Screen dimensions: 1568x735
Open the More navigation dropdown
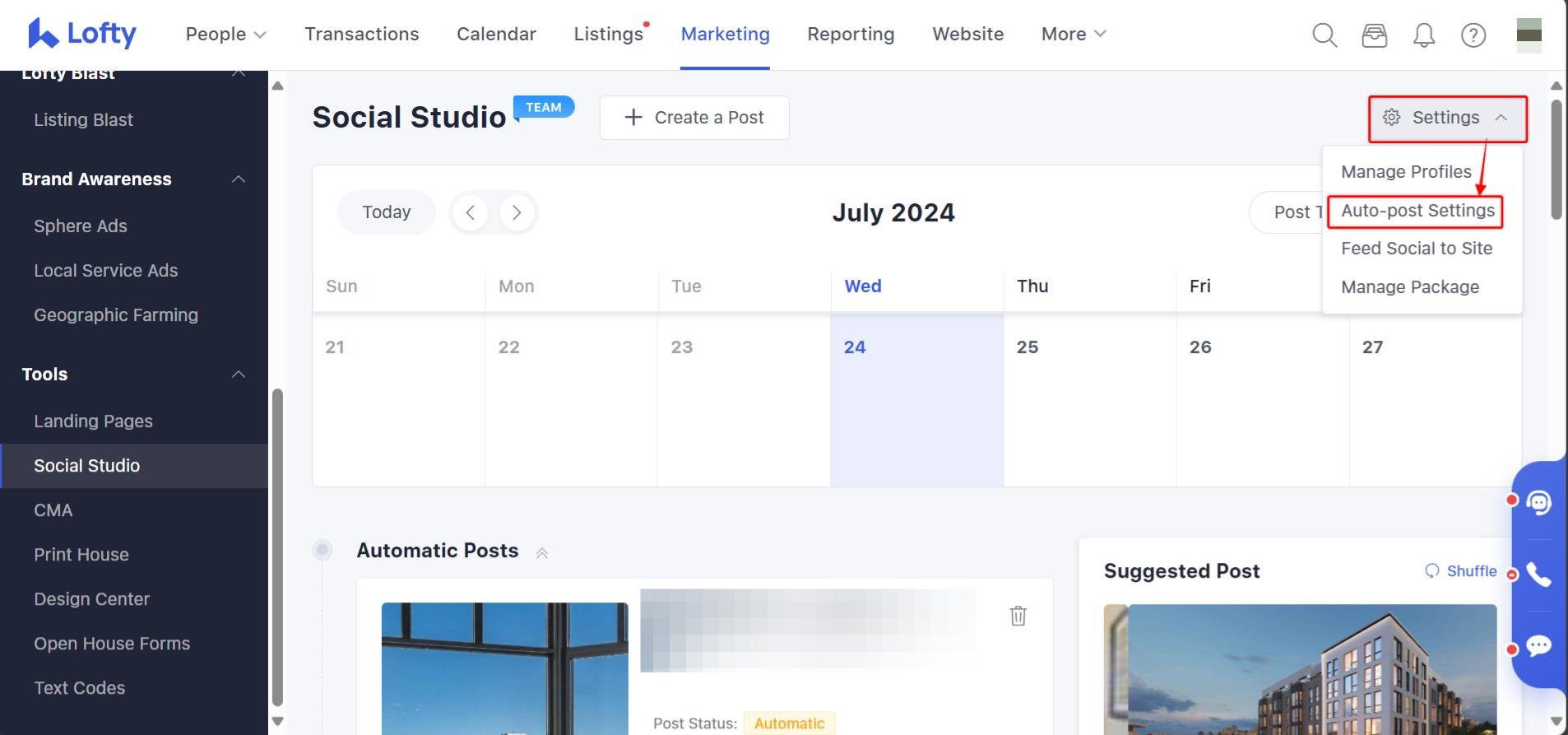(1073, 35)
